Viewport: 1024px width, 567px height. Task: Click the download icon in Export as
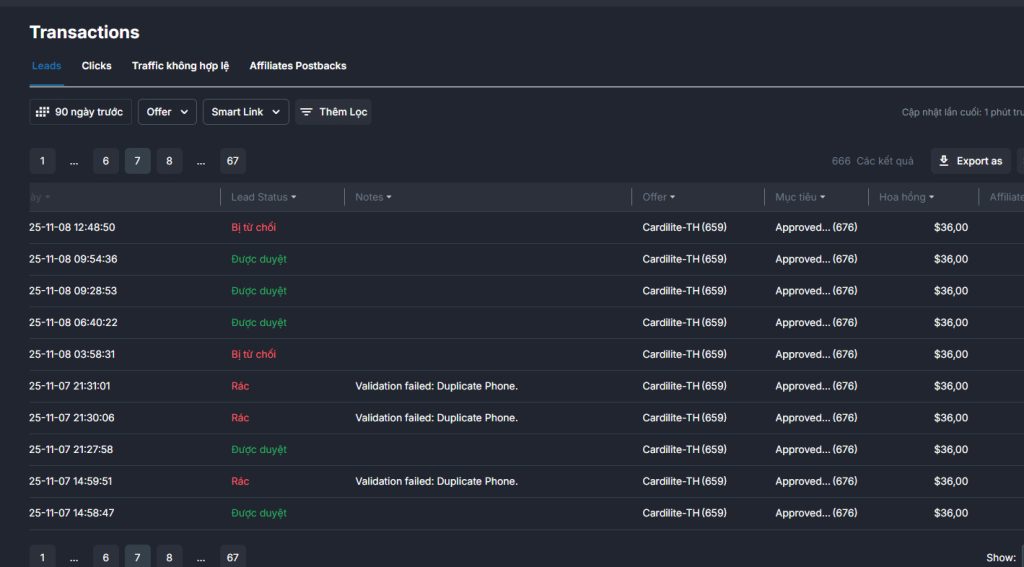(x=944, y=161)
